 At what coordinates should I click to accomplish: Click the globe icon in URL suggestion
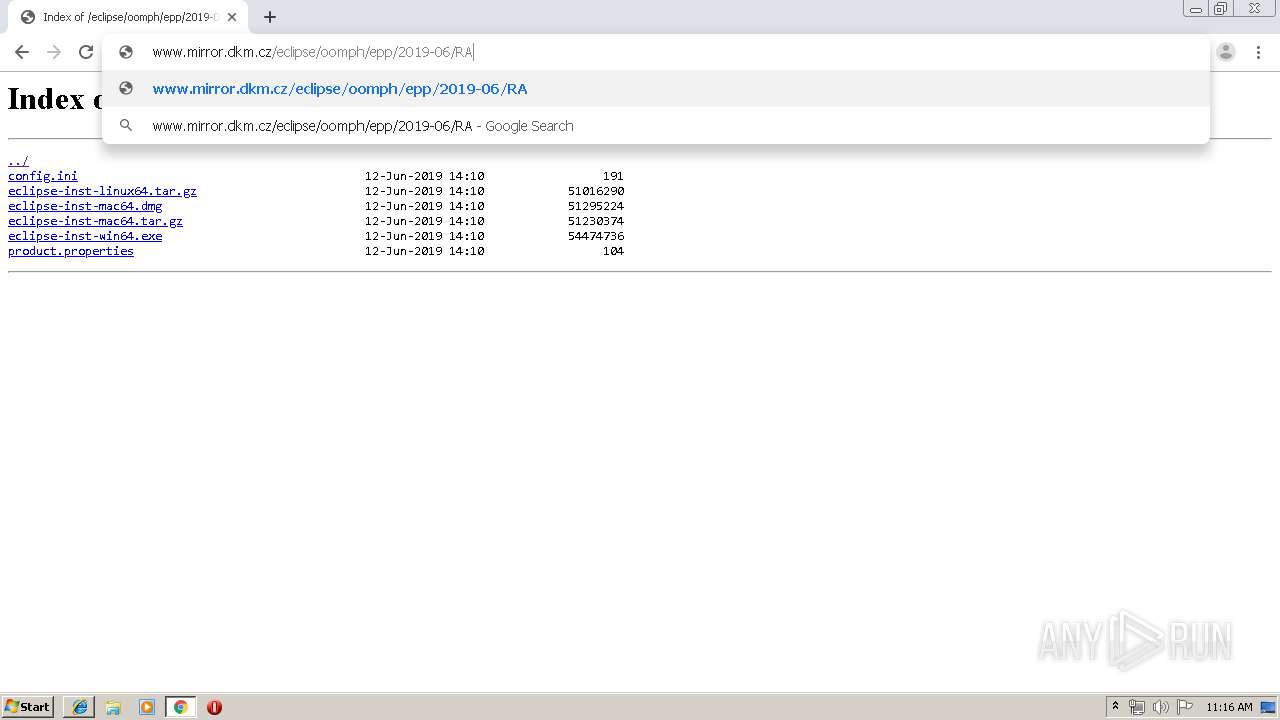126,88
